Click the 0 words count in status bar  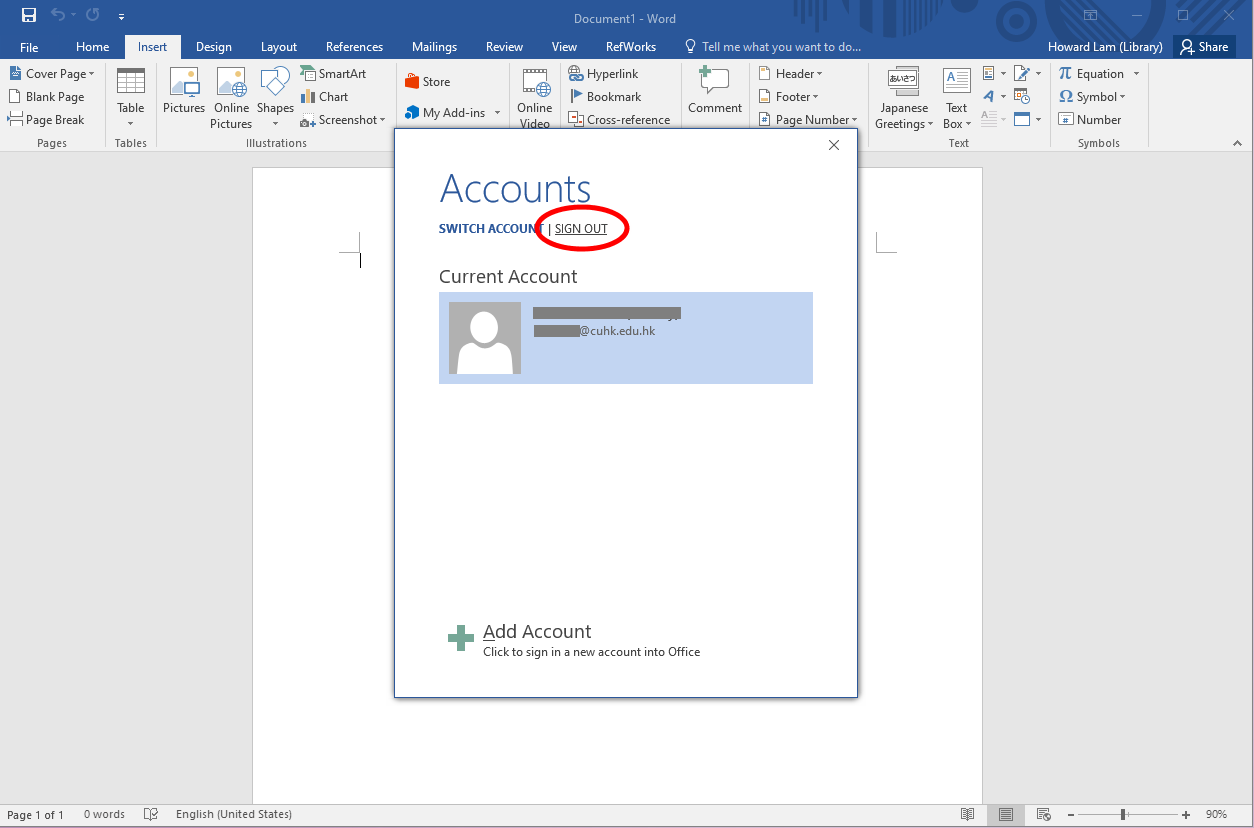coord(104,815)
